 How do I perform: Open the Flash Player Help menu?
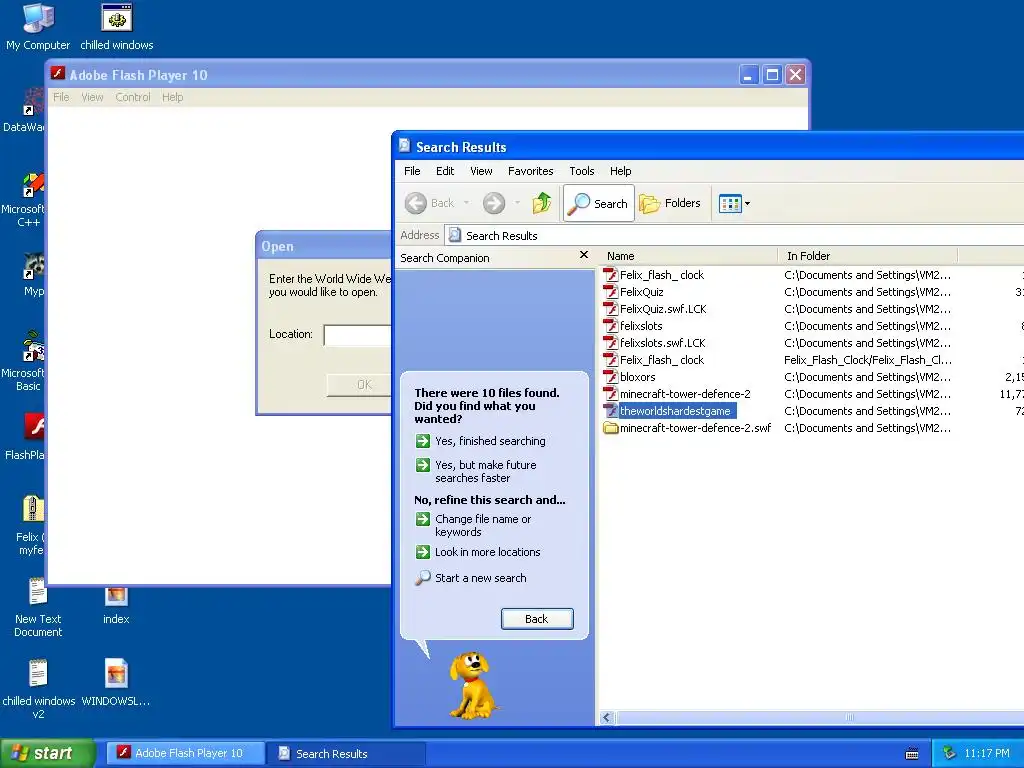(172, 97)
